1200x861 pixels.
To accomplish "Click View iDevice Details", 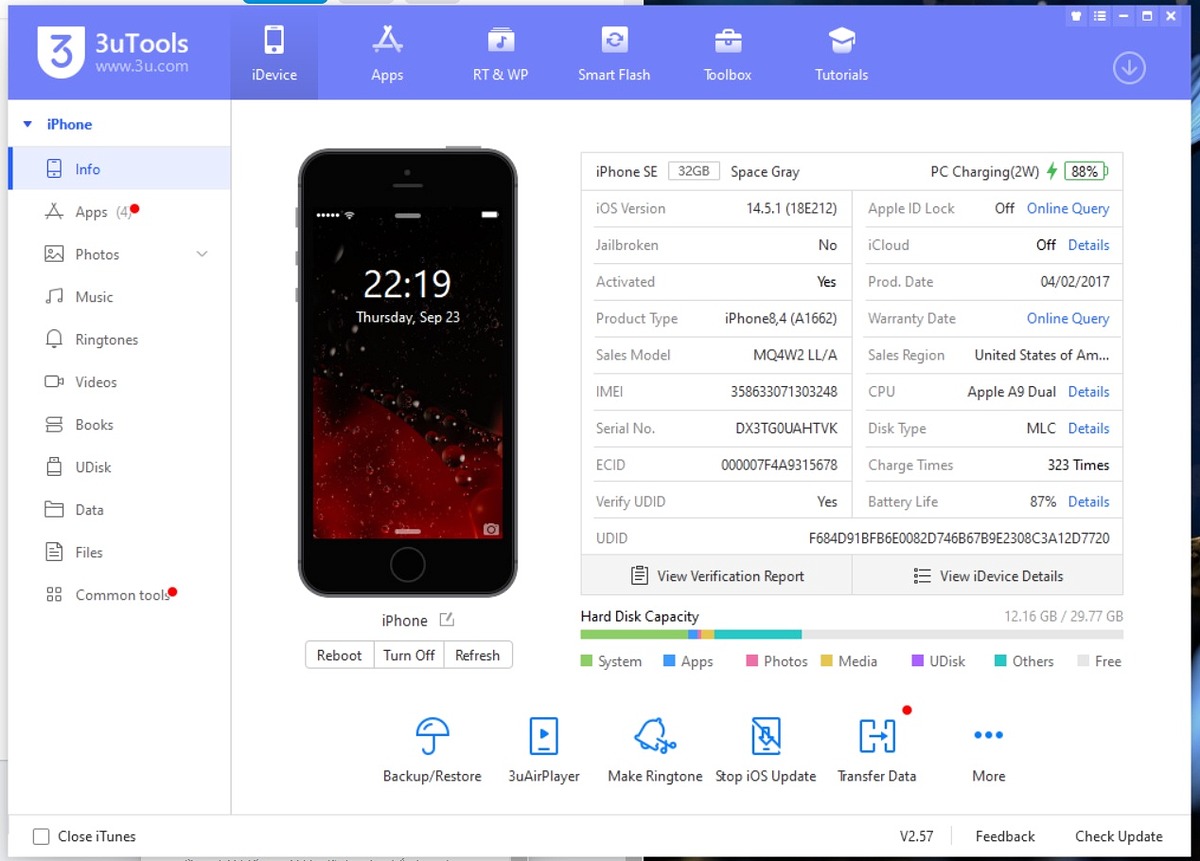I will (988, 576).
